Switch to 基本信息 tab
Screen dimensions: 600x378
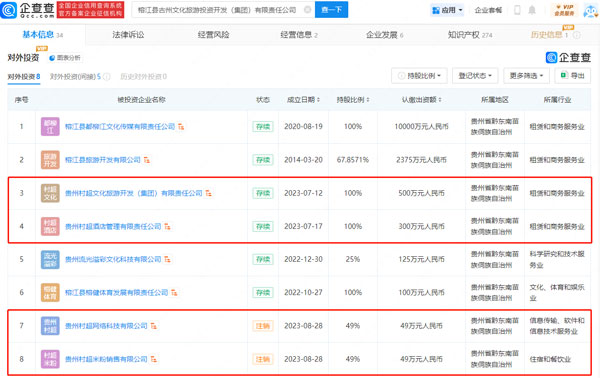(x=42, y=35)
